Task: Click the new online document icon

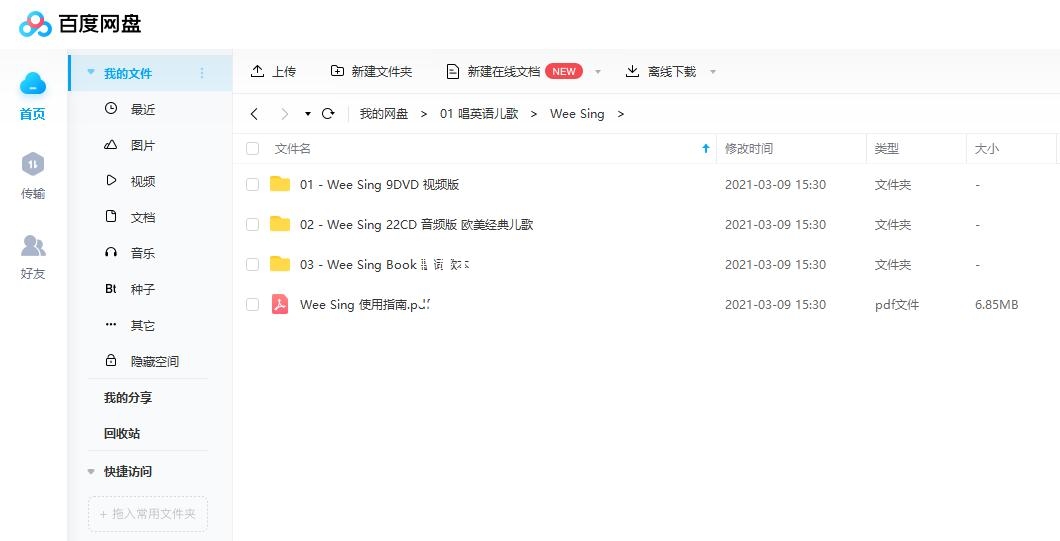Action: pyautogui.click(x=453, y=72)
